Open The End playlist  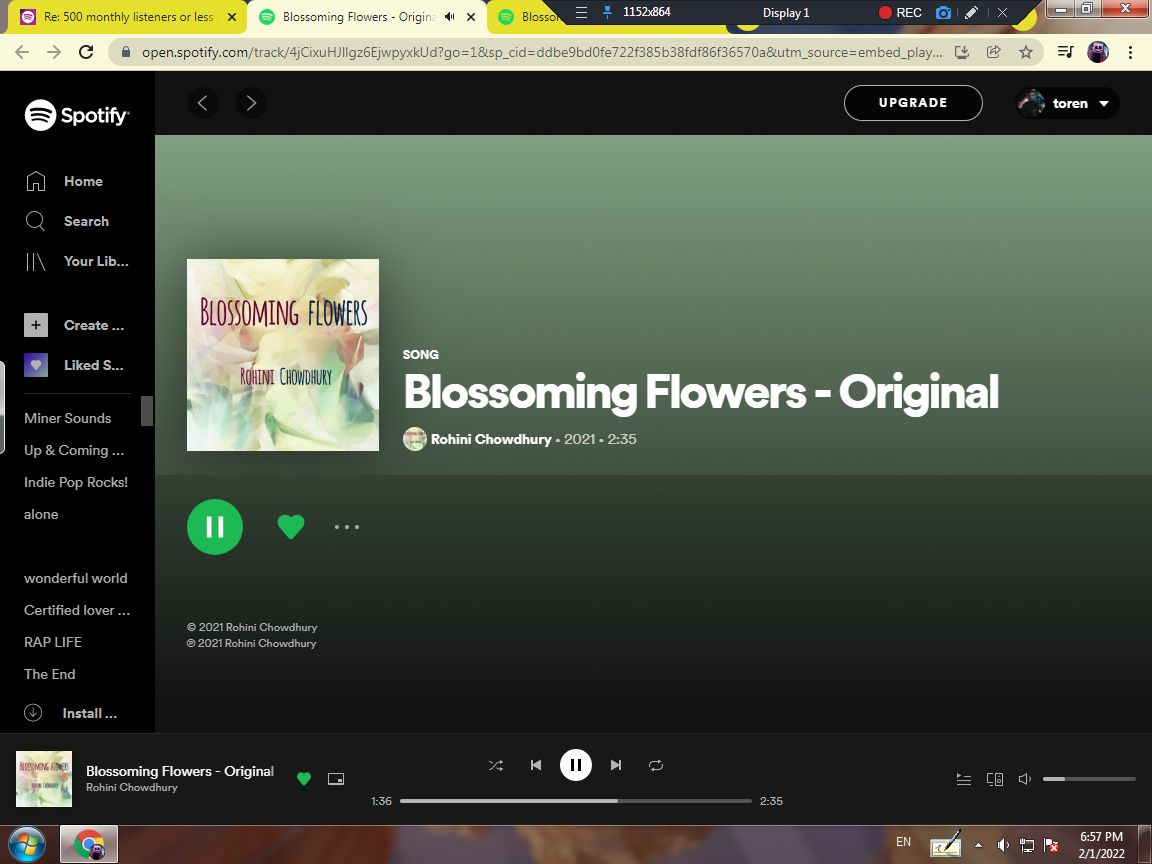coord(49,674)
